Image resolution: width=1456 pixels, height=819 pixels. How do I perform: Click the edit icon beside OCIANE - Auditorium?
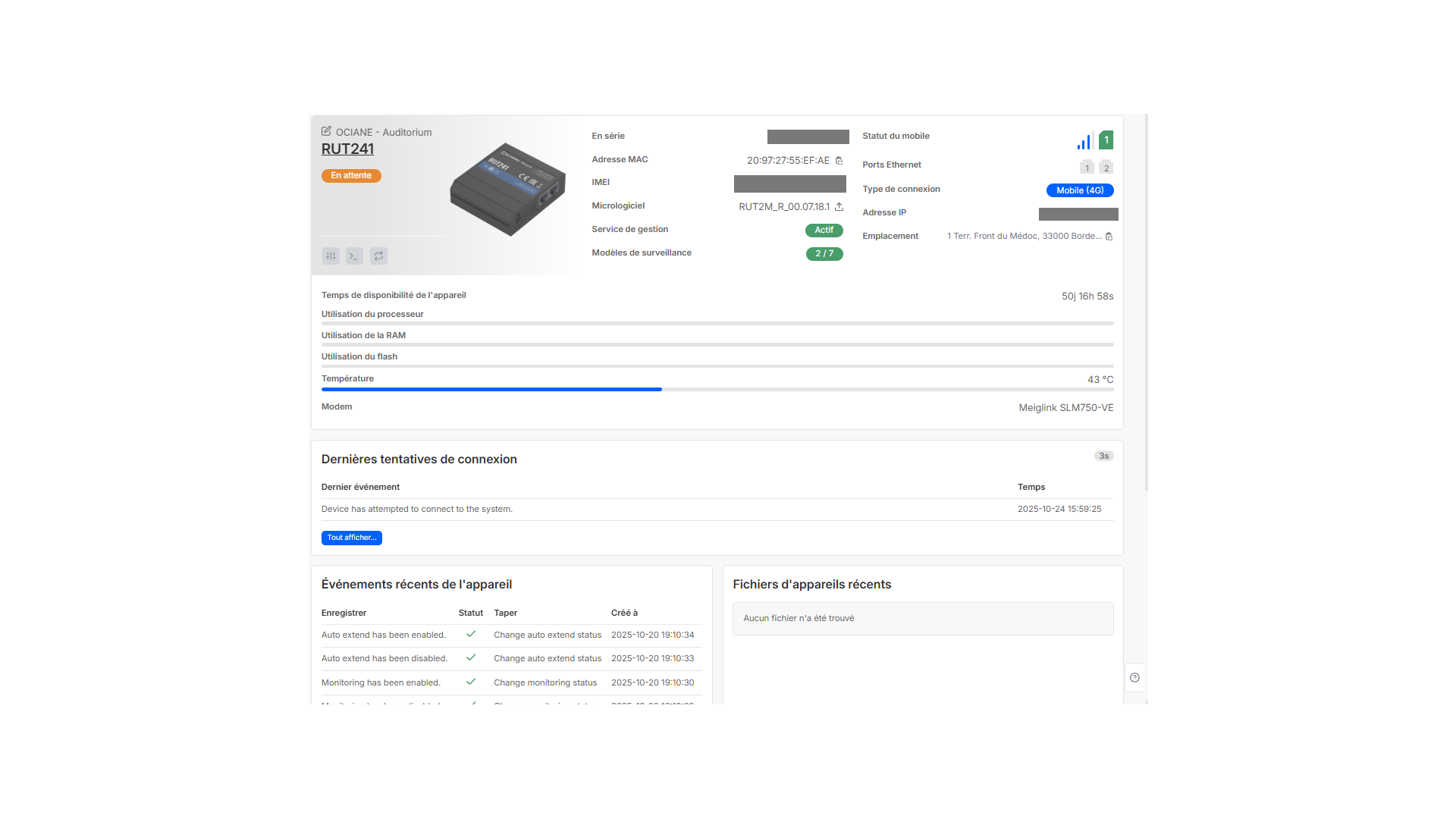pos(326,131)
